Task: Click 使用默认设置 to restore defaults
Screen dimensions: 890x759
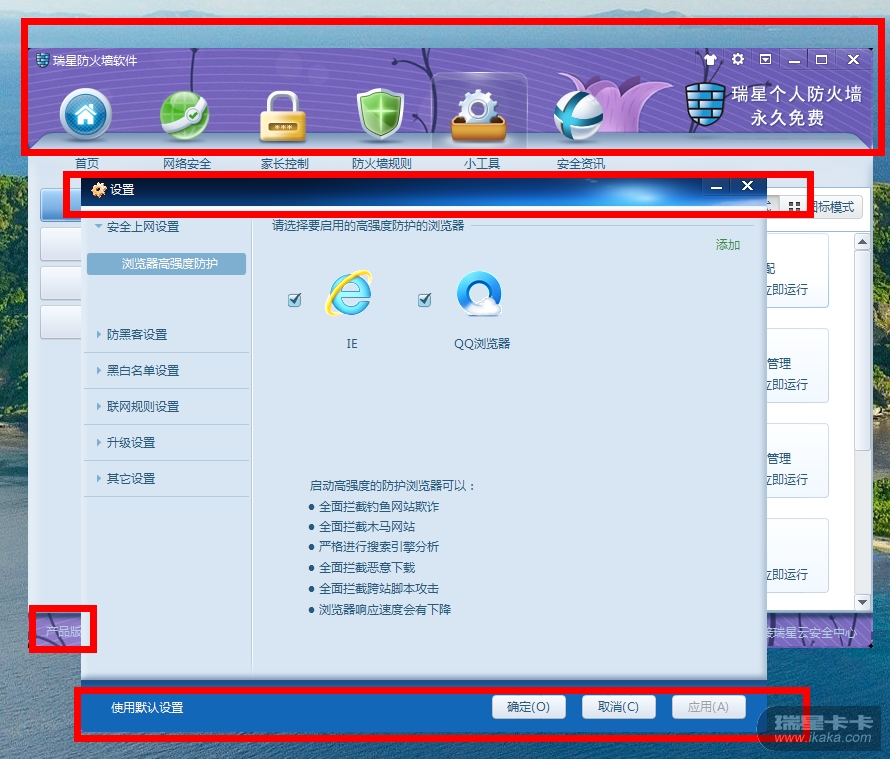Action: 147,707
